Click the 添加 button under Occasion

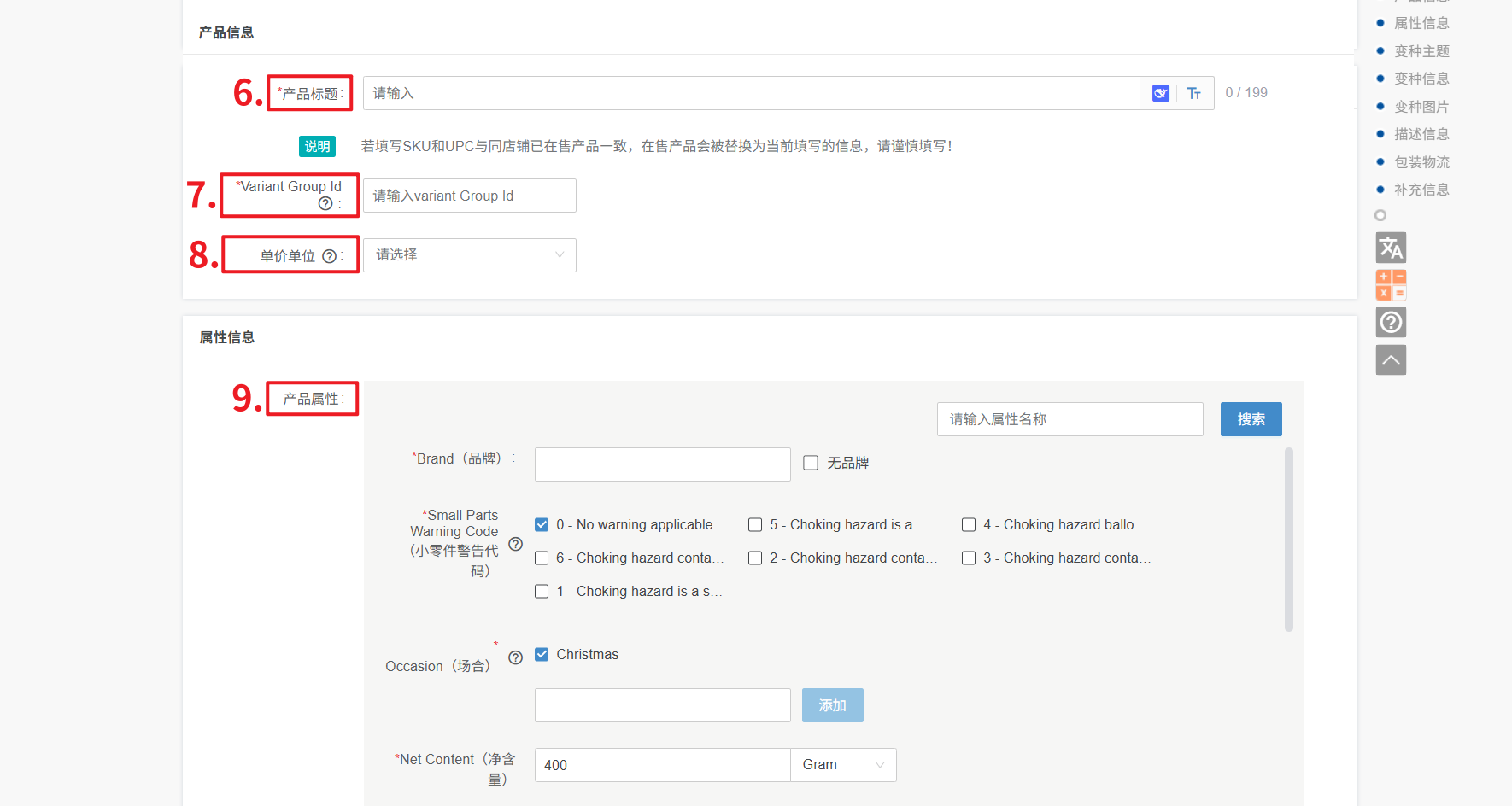(x=832, y=705)
